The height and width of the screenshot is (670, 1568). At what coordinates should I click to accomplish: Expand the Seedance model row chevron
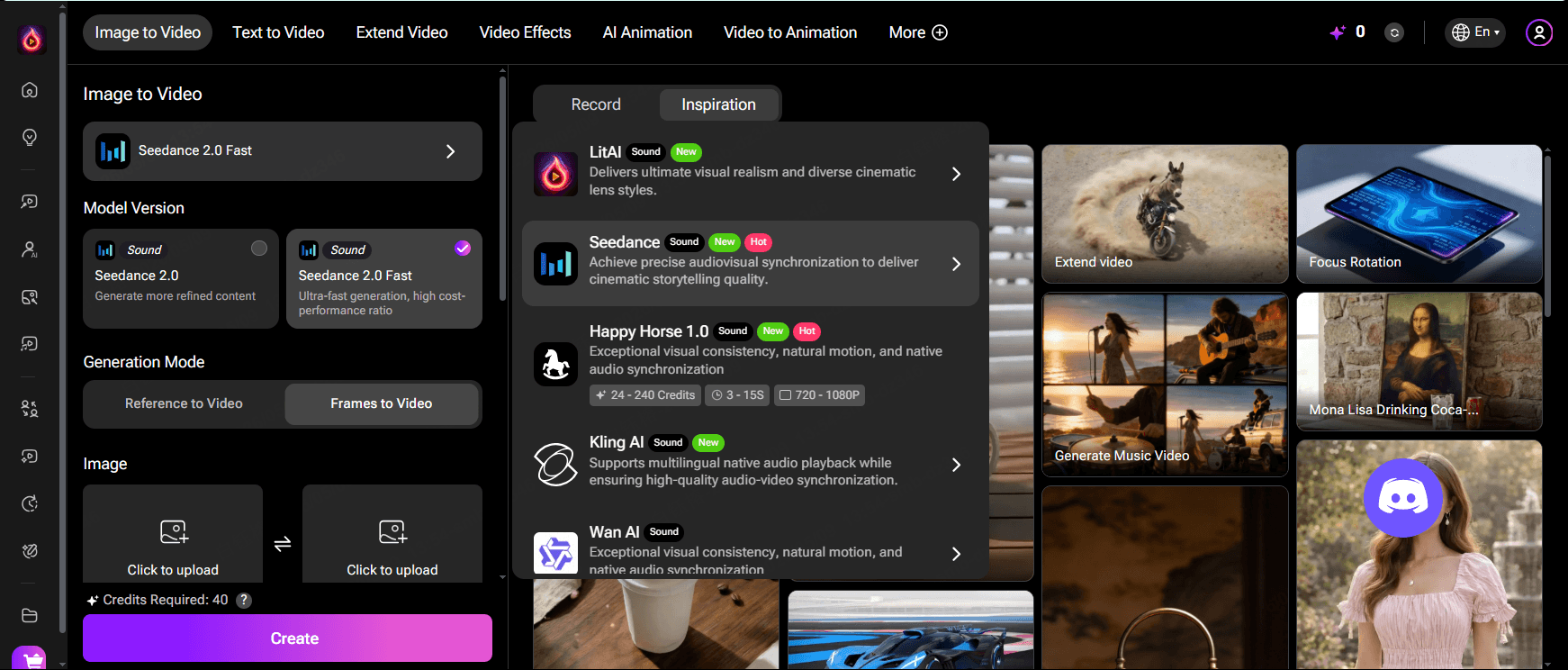(956, 264)
